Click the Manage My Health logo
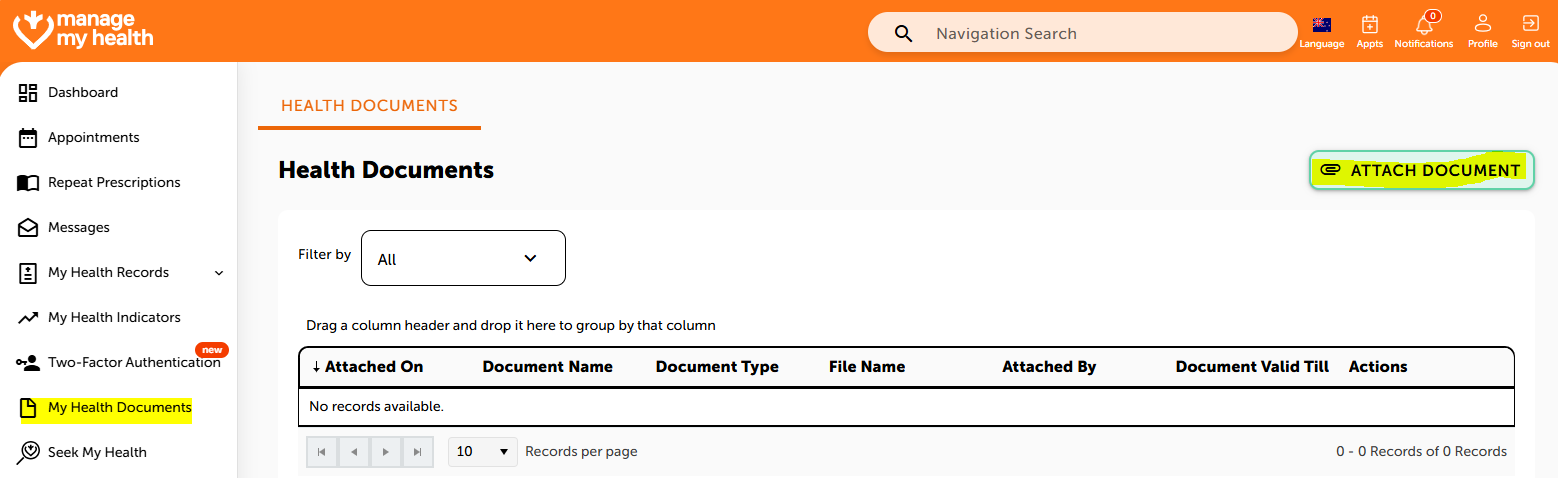This screenshot has height=478, width=1558. (83, 30)
